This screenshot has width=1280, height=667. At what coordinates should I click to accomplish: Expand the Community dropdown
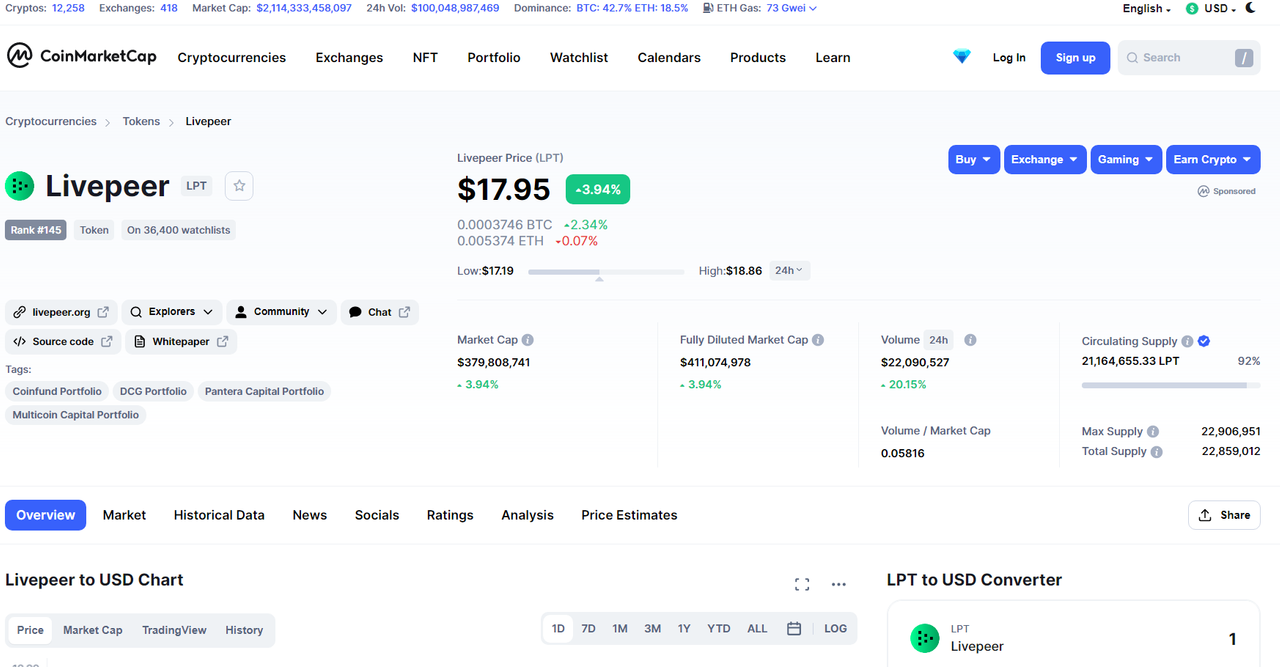coord(281,312)
